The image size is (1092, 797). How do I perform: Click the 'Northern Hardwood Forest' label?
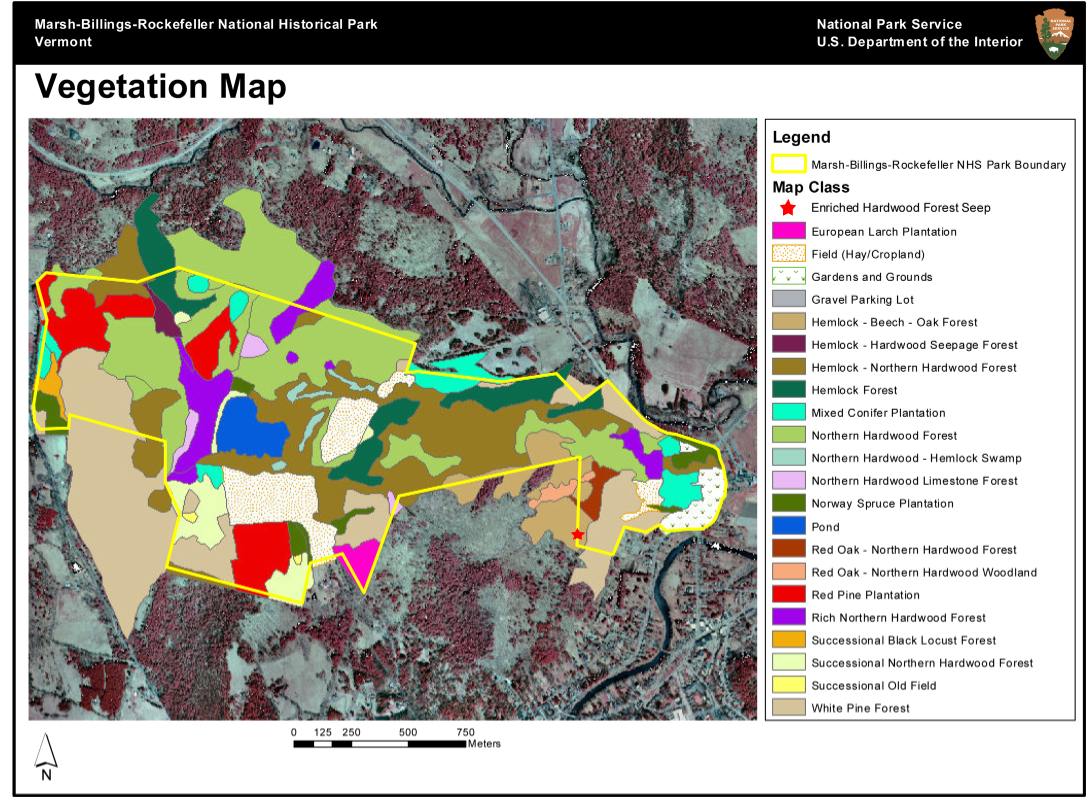coord(884,435)
